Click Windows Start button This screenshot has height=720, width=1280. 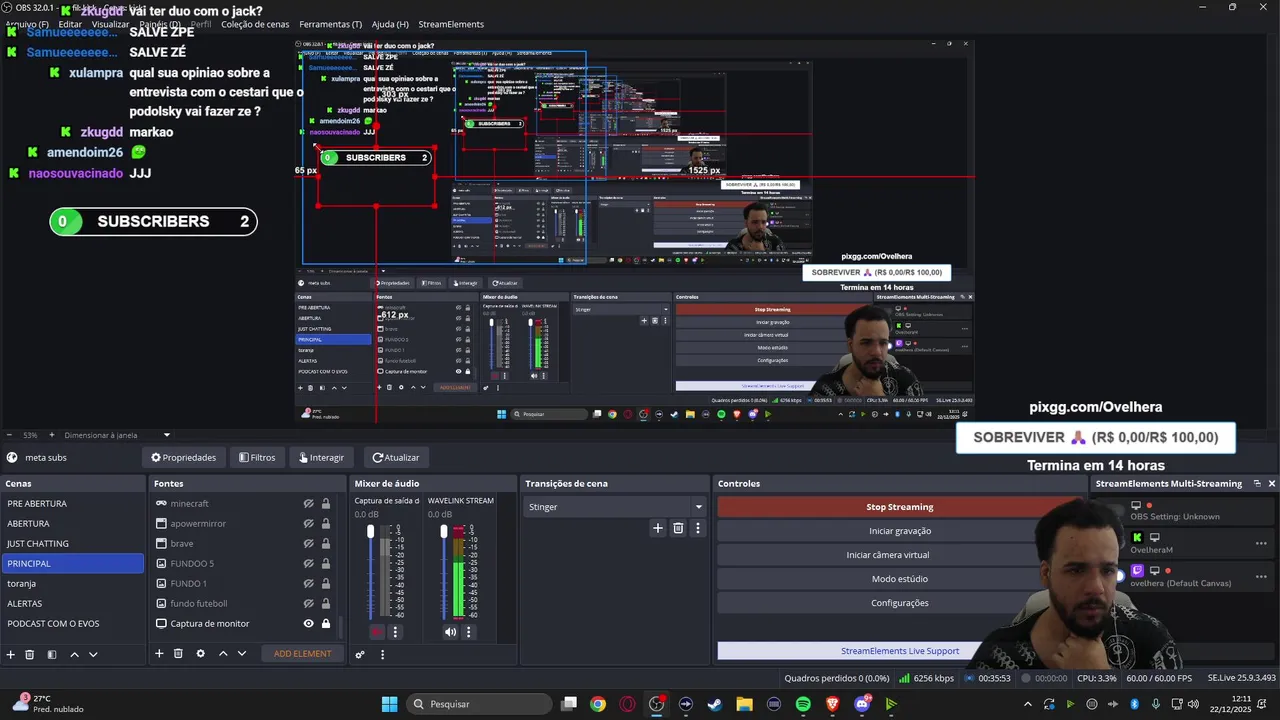pos(389,704)
